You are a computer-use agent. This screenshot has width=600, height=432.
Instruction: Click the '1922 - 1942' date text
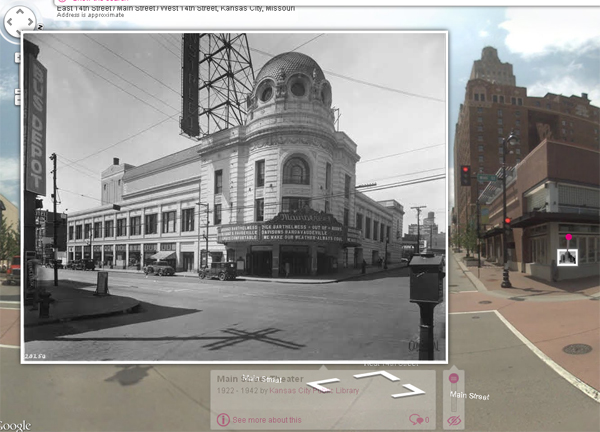[237, 390]
